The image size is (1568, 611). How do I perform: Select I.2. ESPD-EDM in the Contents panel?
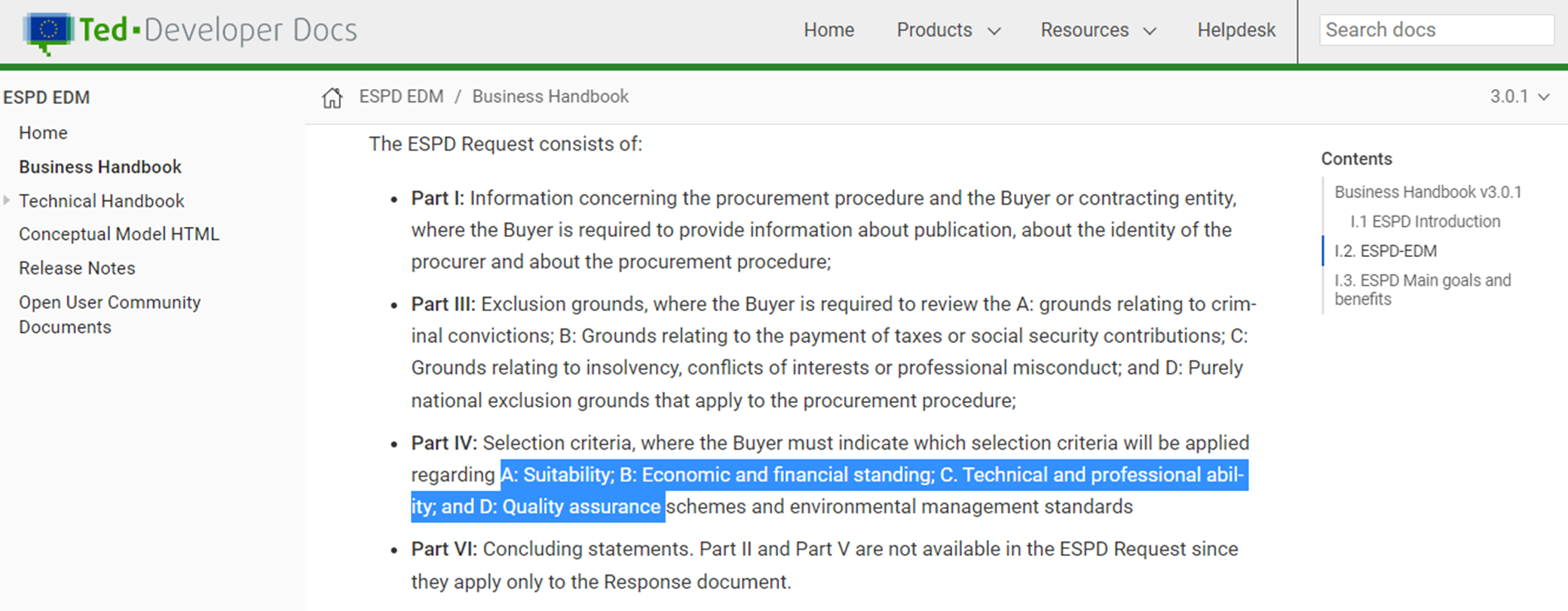pos(1386,251)
